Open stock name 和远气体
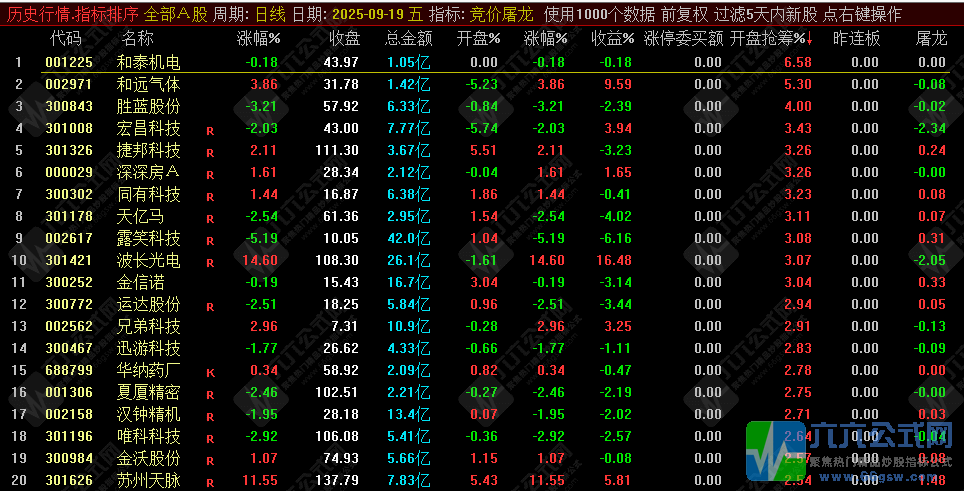Viewport: 964px width, 491px height. pos(148,84)
